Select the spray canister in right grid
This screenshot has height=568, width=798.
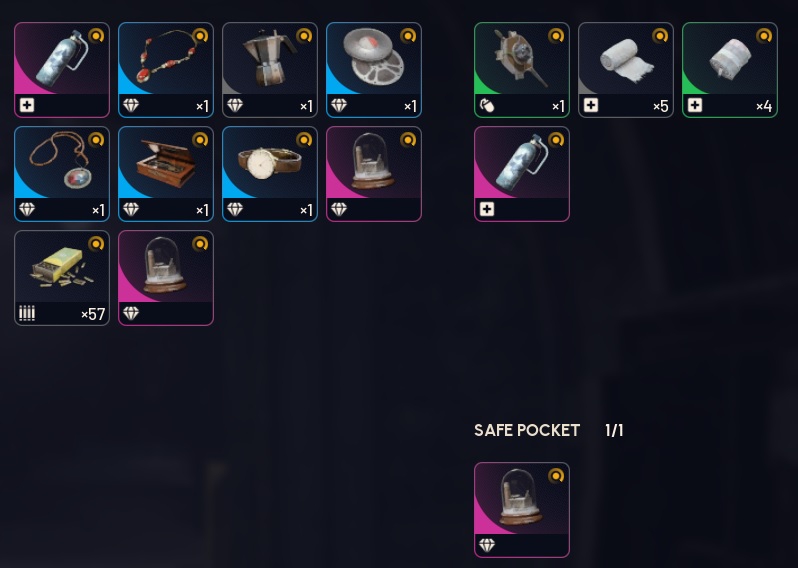click(x=522, y=174)
